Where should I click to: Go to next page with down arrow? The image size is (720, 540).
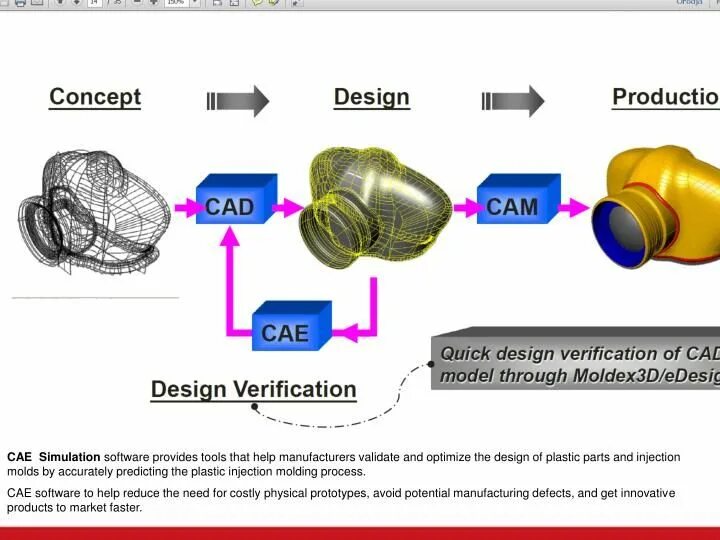tap(77, 2)
